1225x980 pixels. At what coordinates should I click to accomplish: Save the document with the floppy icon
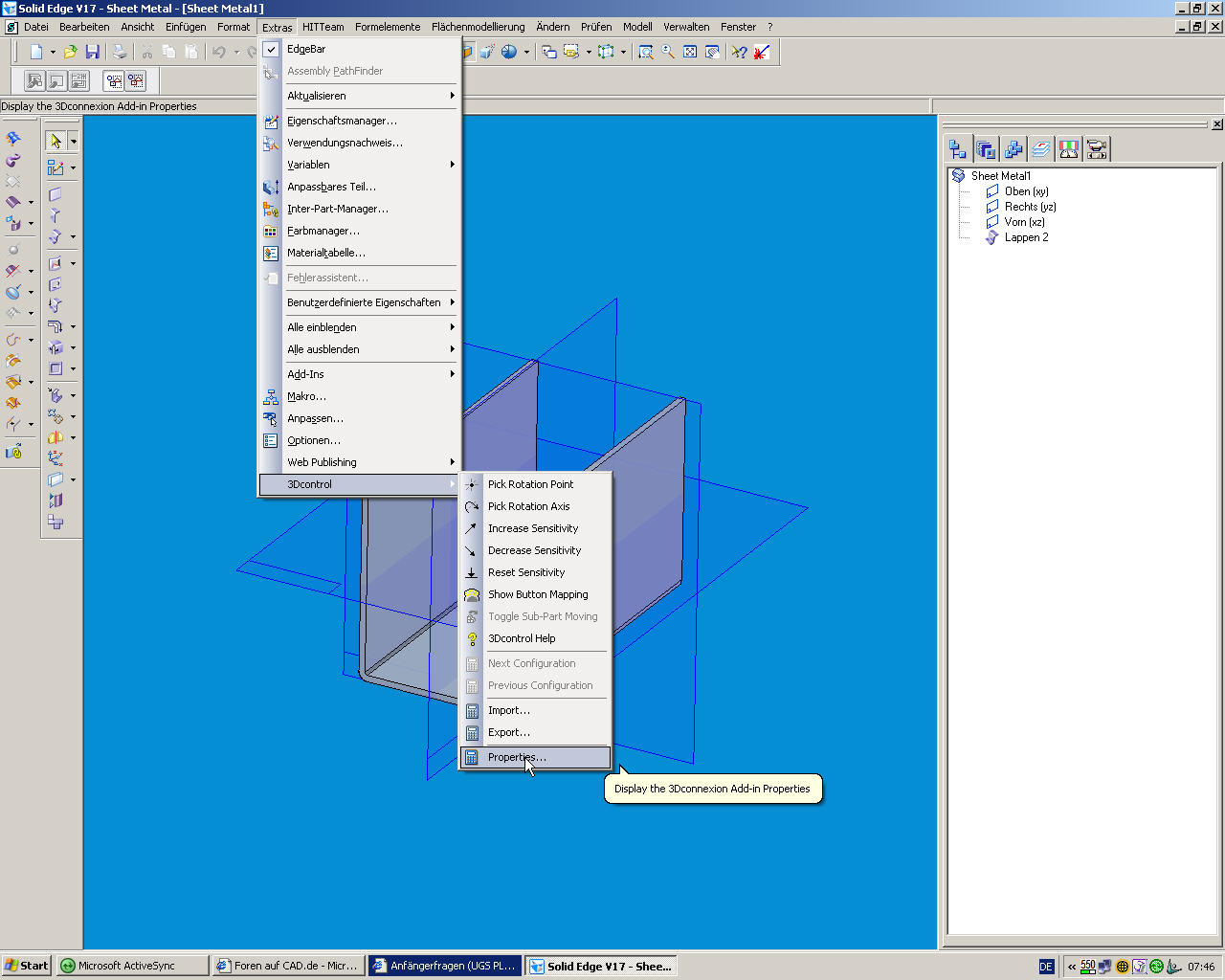[x=93, y=52]
